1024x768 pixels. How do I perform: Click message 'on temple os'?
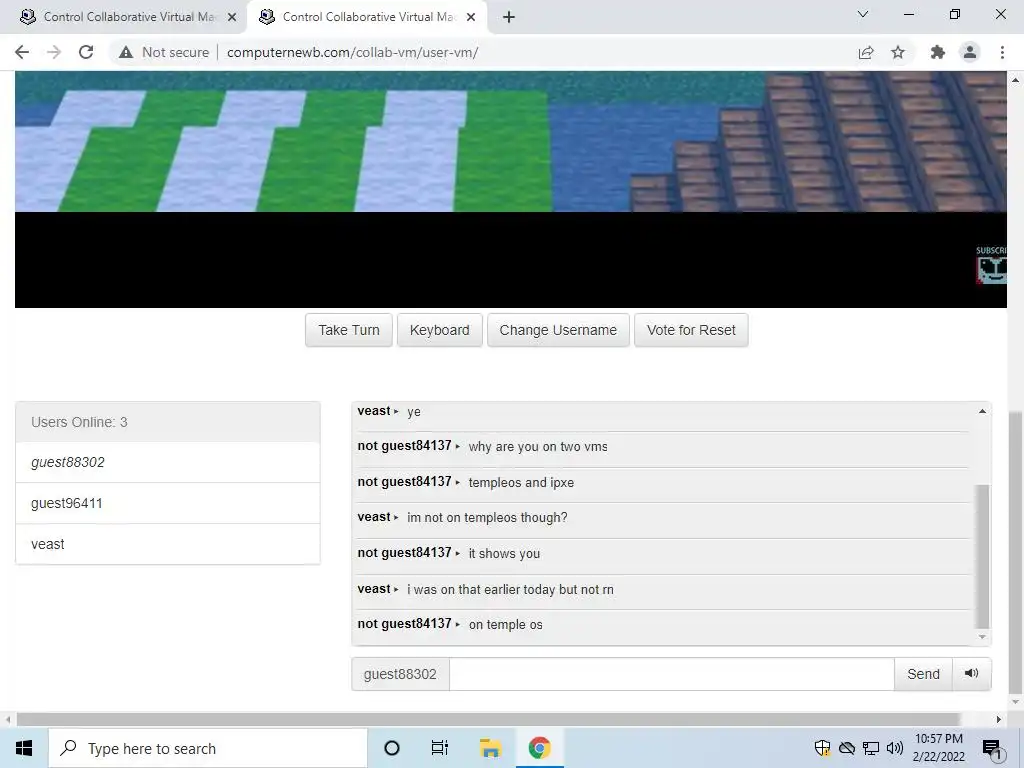[x=505, y=625]
